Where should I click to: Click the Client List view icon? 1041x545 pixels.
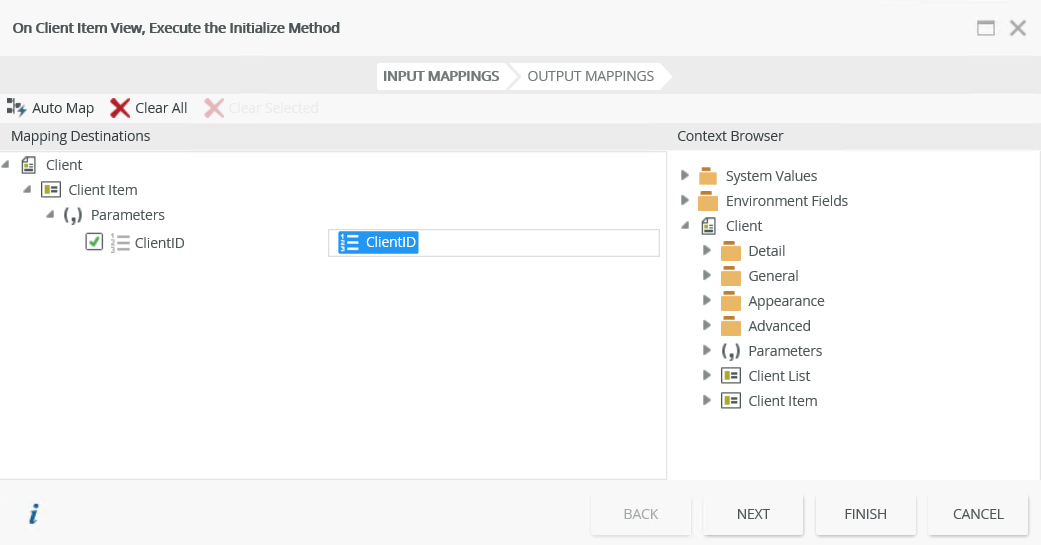731,376
